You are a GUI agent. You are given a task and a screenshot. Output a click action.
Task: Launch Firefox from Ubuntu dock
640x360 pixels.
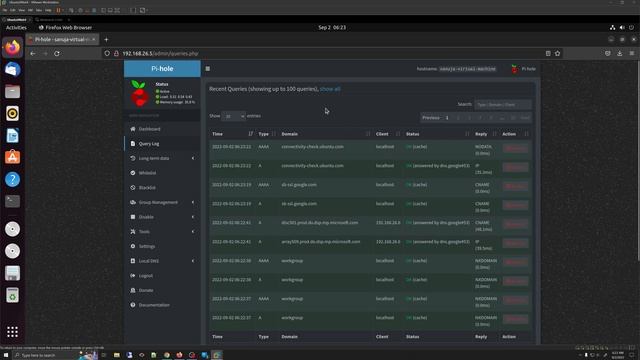12,48
